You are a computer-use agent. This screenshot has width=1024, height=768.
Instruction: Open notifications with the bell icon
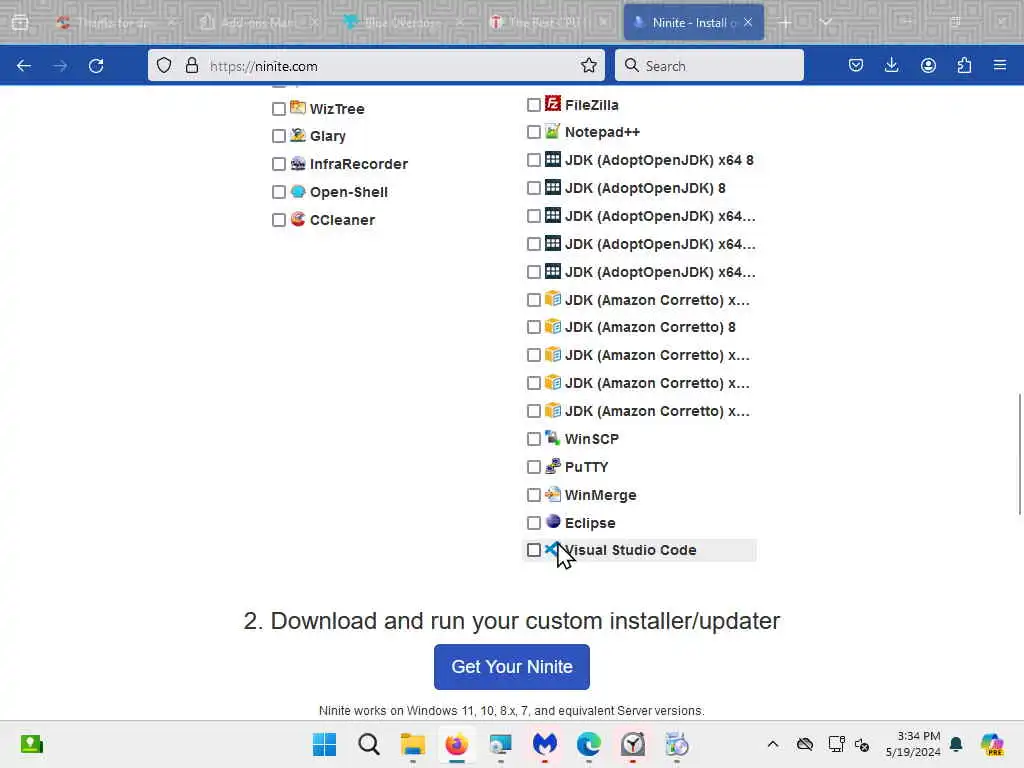coord(956,744)
